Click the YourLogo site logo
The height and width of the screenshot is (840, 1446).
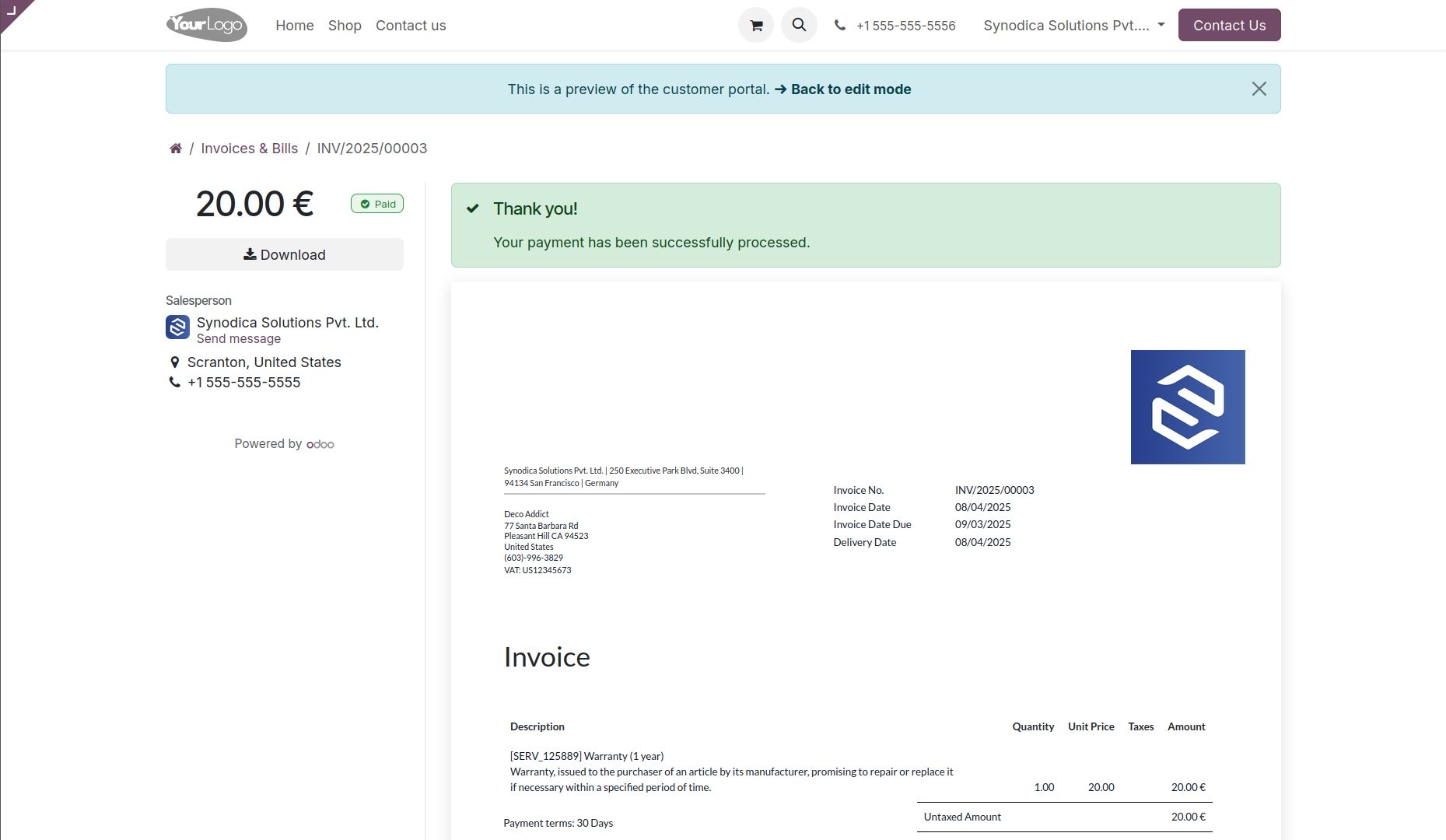[207, 25]
